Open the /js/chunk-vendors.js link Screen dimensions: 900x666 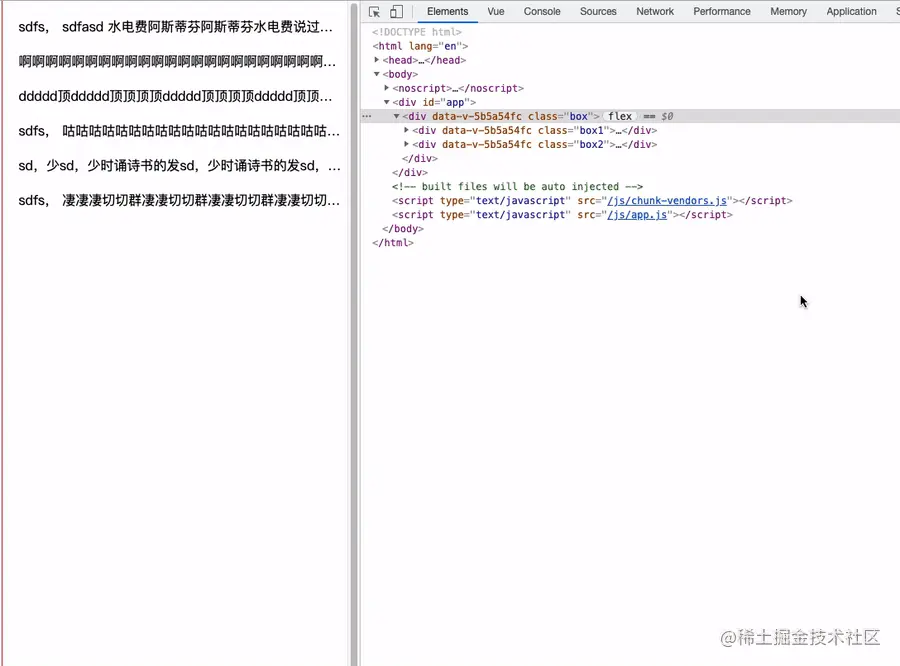667,200
